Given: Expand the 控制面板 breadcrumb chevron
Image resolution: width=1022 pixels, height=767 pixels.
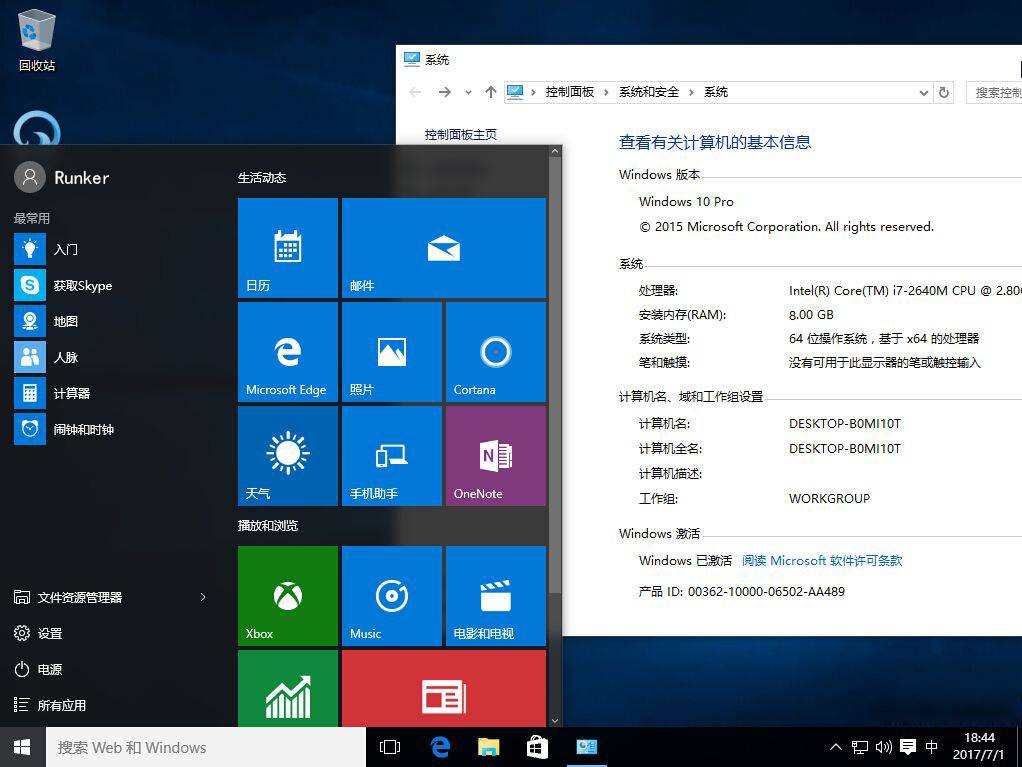Looking at the screenshot, I should point(607,93).
